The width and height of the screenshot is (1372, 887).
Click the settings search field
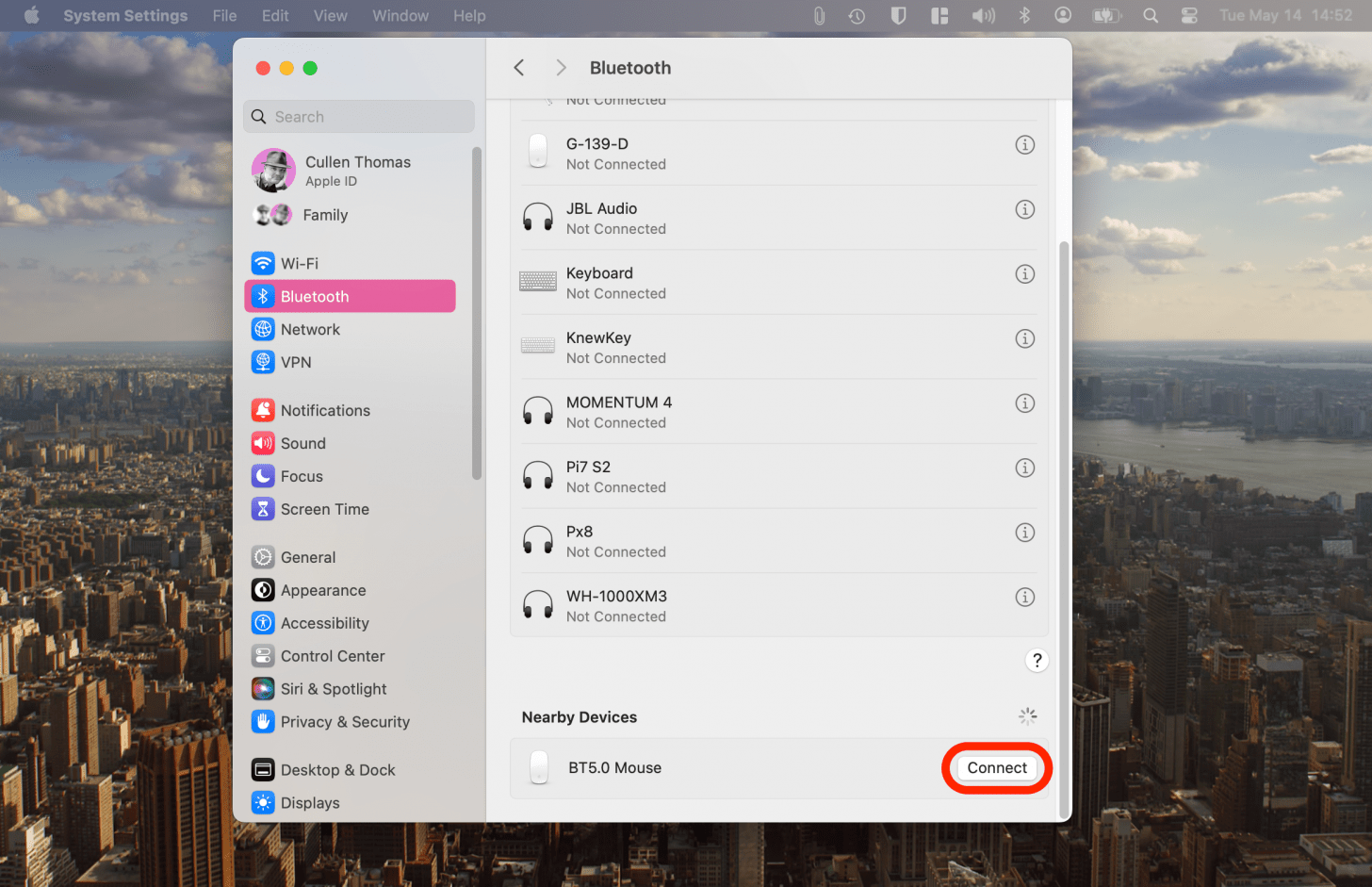(x=358, y=116)
